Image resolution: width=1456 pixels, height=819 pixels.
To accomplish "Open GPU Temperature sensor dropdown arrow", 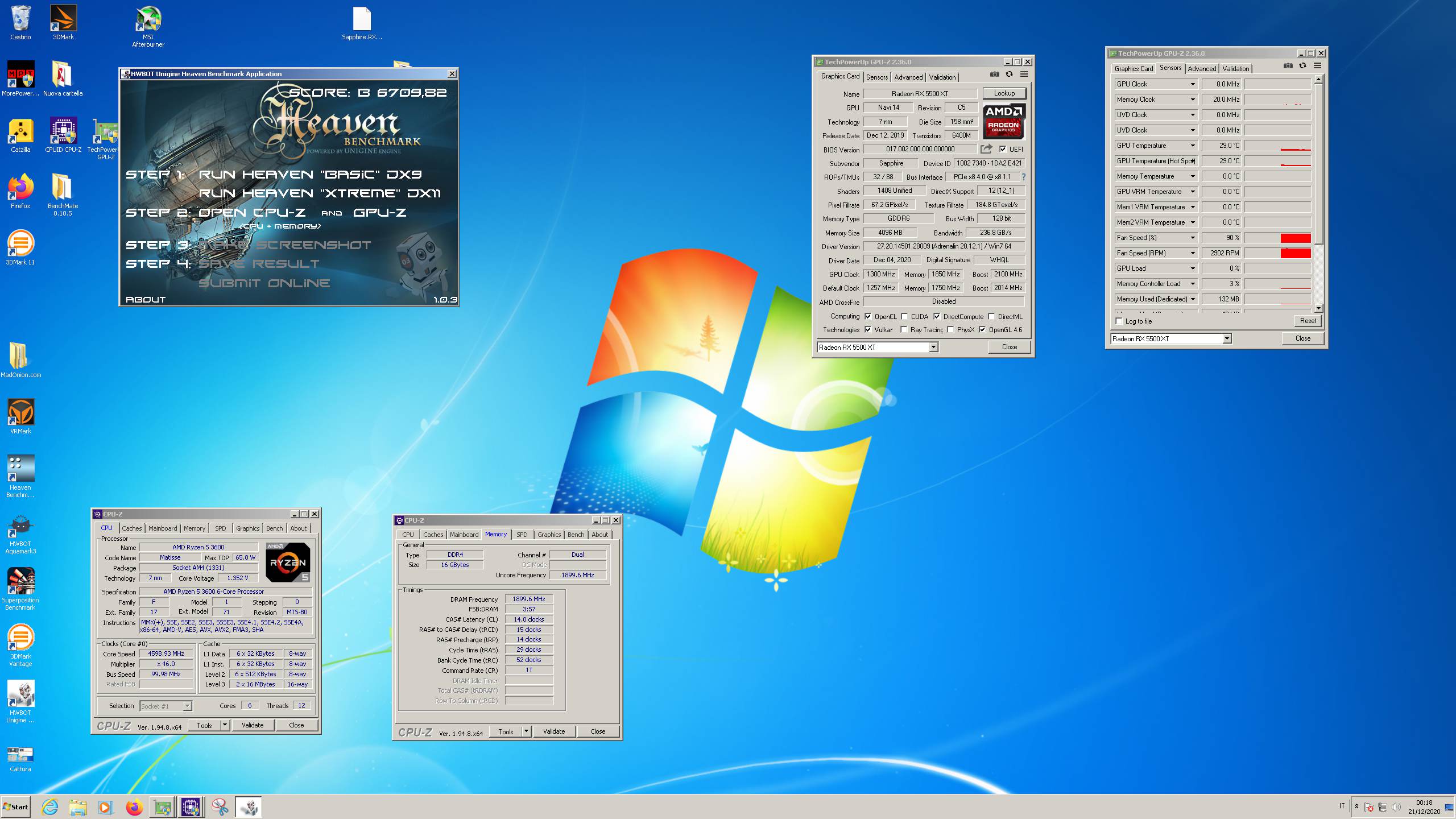I will point(1193,145).
